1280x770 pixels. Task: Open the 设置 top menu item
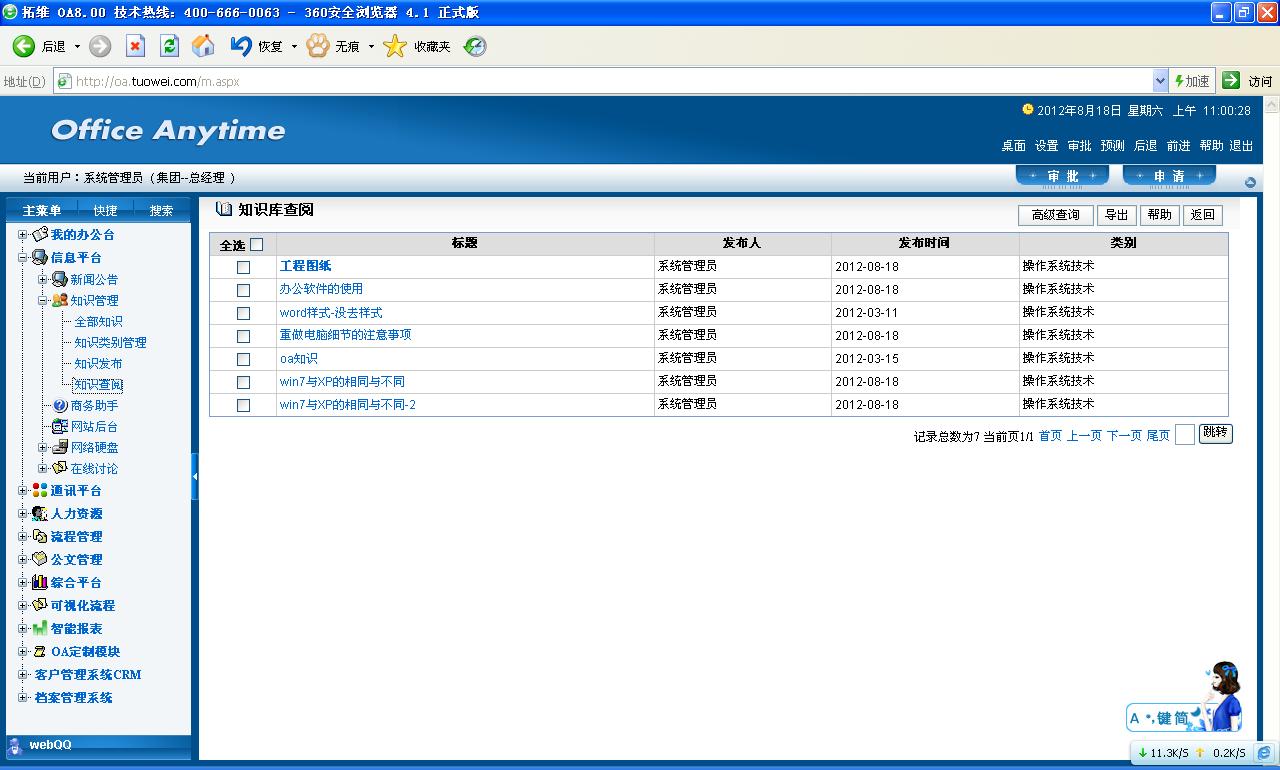pos(1046,146)
